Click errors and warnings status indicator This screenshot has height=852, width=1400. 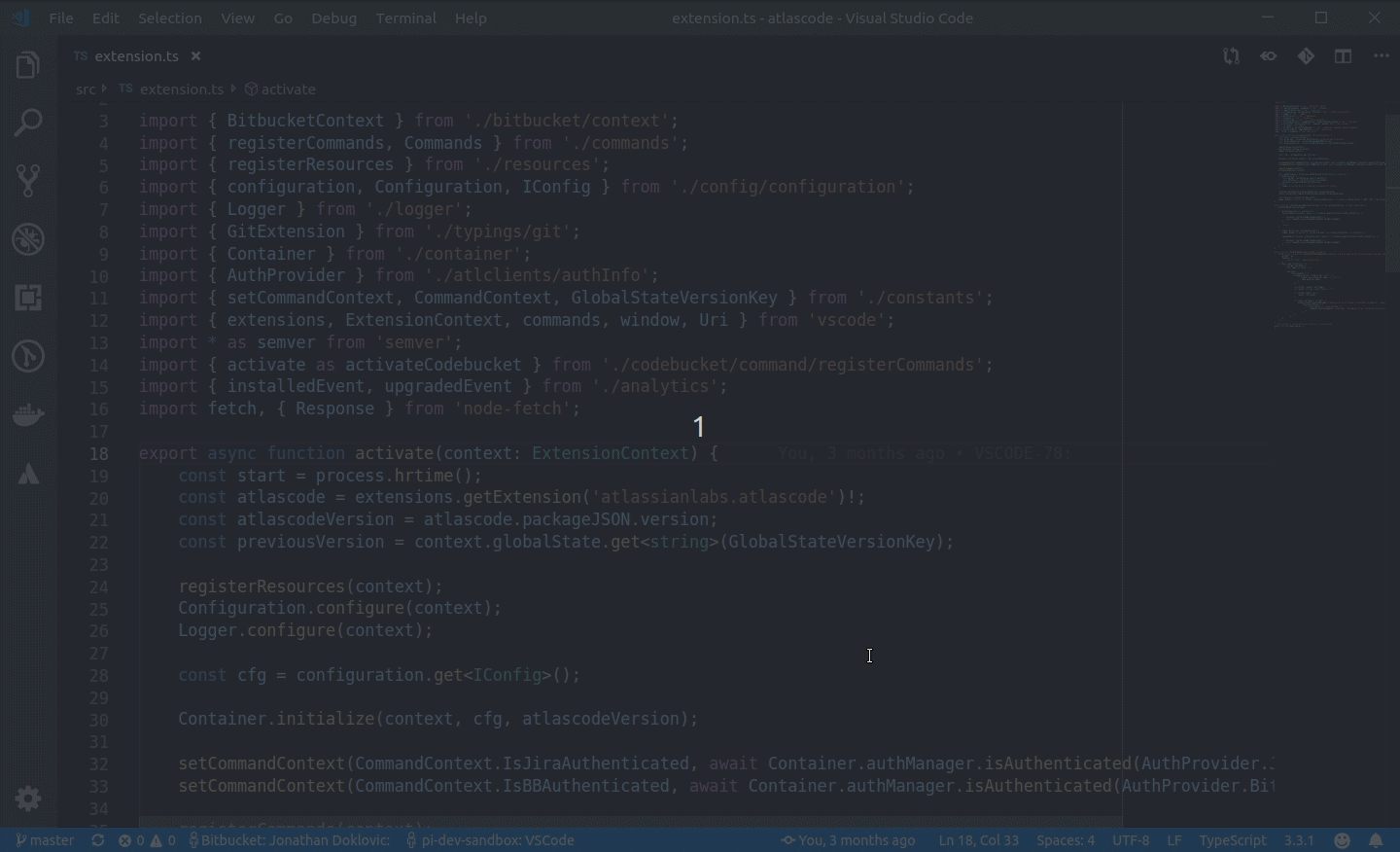coord(148,840)
